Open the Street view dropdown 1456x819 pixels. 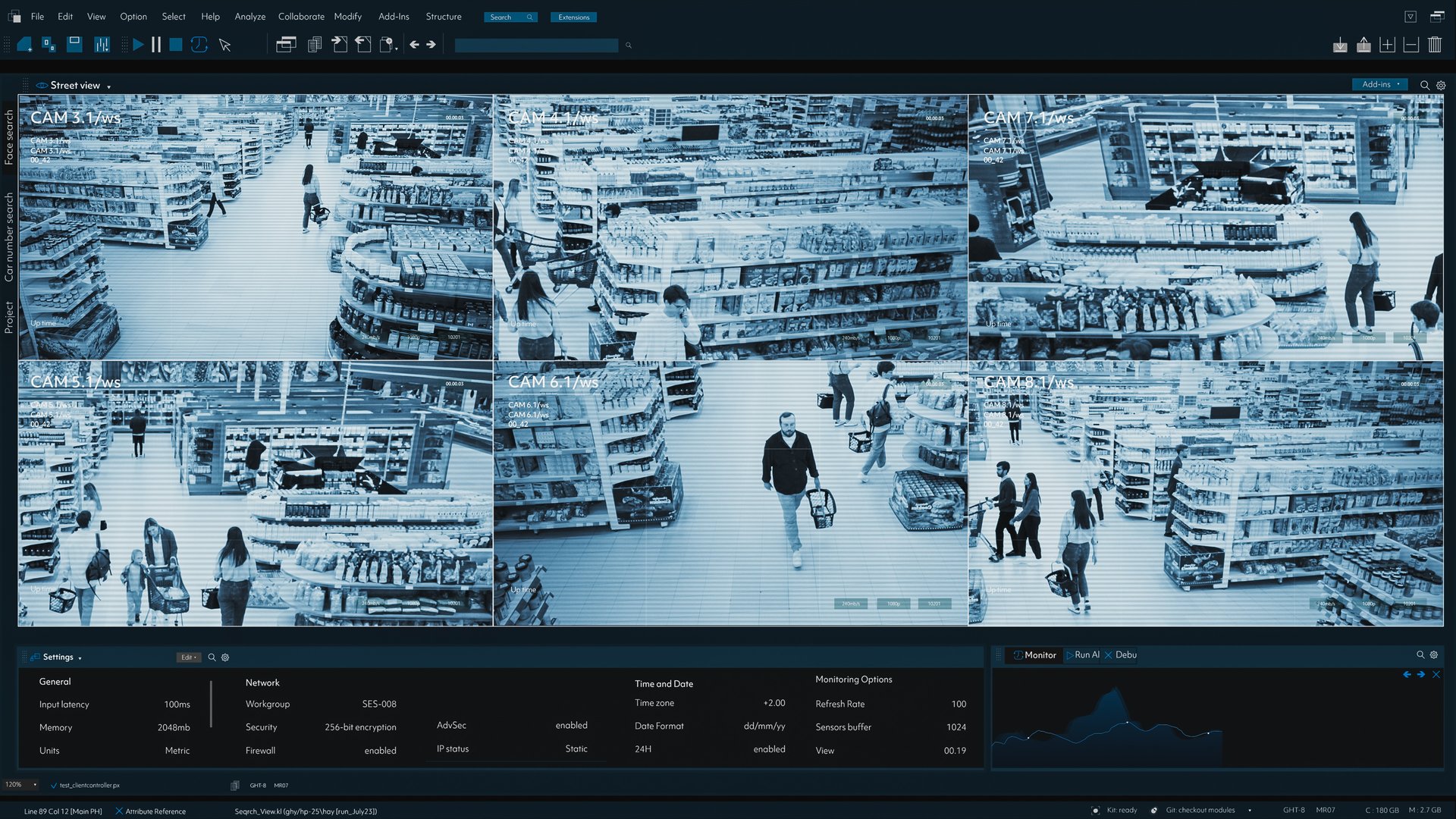pos(108,86)
